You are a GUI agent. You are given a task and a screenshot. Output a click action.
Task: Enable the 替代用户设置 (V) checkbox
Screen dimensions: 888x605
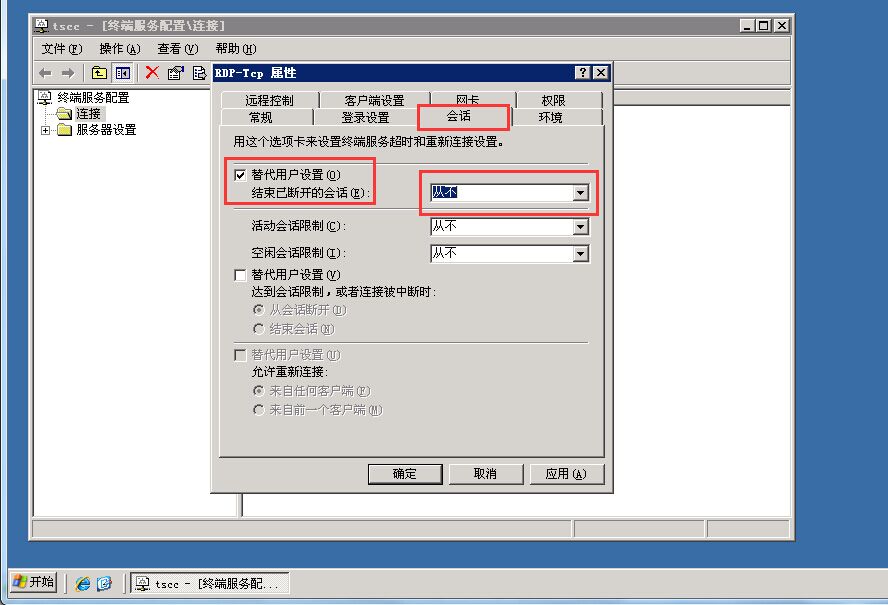[x=240, y=275]
